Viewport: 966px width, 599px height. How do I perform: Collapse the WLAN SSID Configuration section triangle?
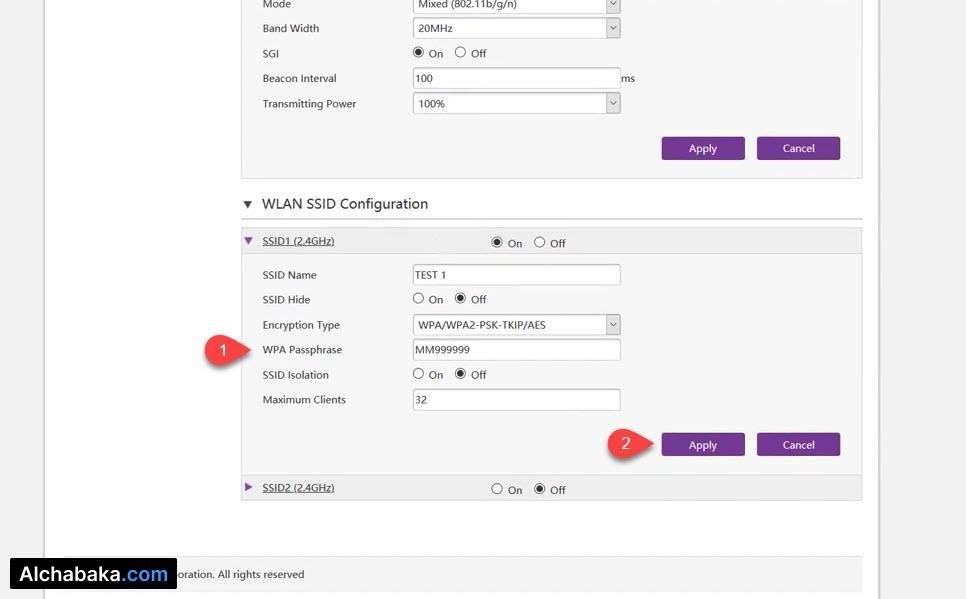pyautogui.click(x=248, y=204)
